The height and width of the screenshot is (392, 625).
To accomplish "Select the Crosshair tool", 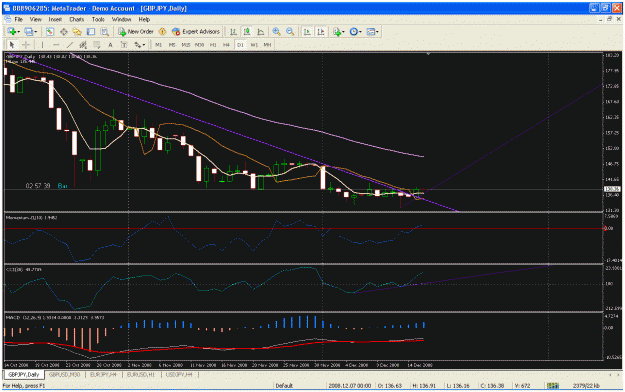I will point(26,45).
